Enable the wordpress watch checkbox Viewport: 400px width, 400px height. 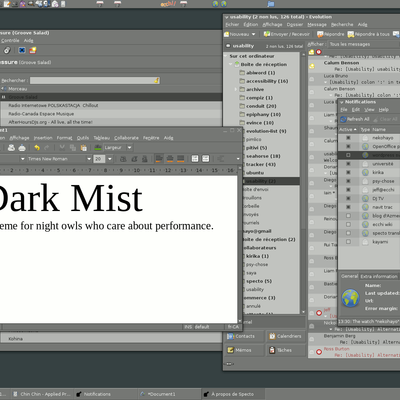click(x=348, y=155)
